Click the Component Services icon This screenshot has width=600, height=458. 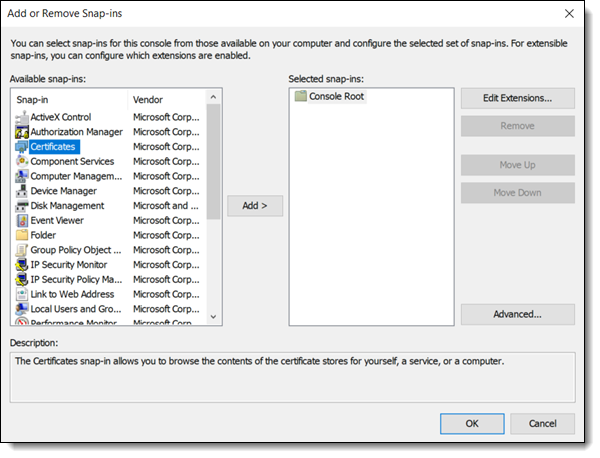[x=22, y=162]
